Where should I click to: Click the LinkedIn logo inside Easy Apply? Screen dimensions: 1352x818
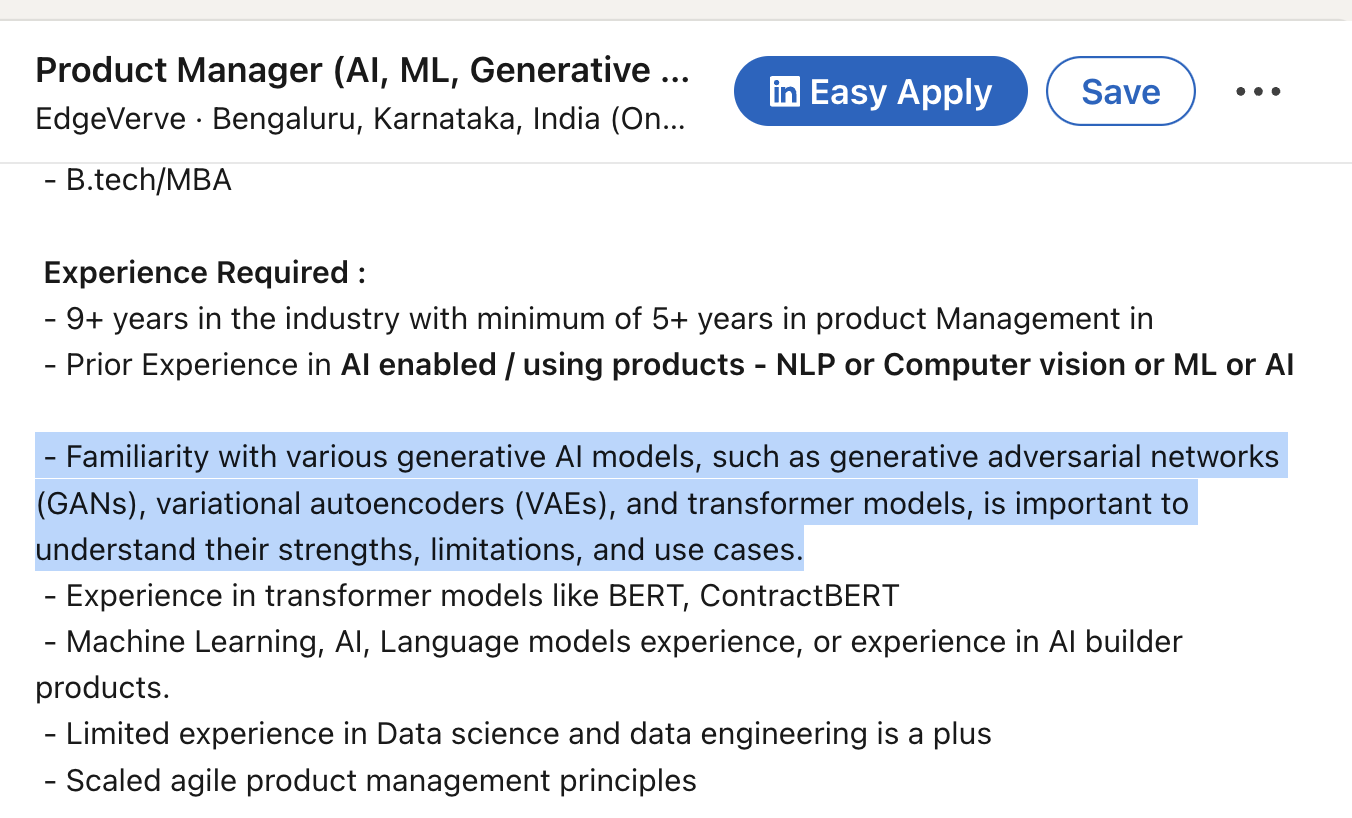pyautogui.click(x=785, y=92)
